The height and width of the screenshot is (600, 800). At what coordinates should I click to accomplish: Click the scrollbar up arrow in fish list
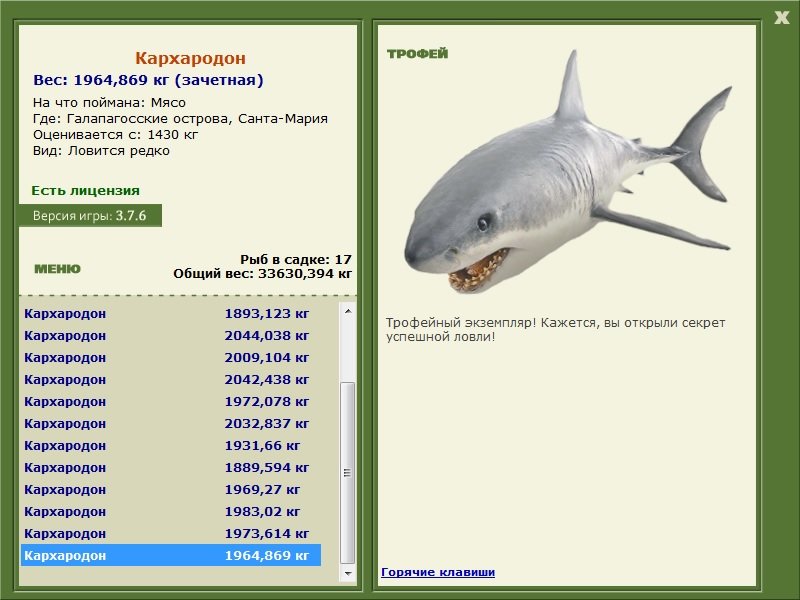tap(348, 311)
